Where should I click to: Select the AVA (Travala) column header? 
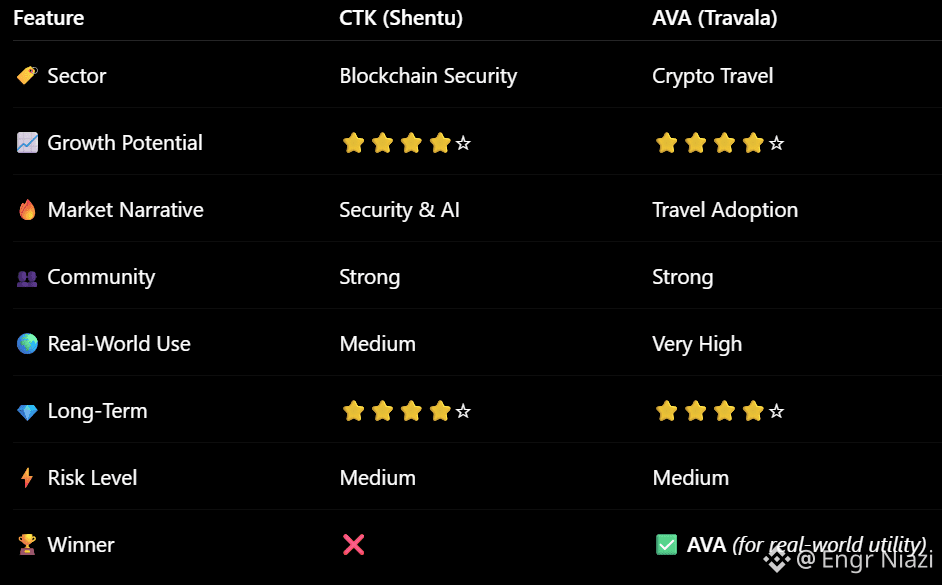[714, 18]
